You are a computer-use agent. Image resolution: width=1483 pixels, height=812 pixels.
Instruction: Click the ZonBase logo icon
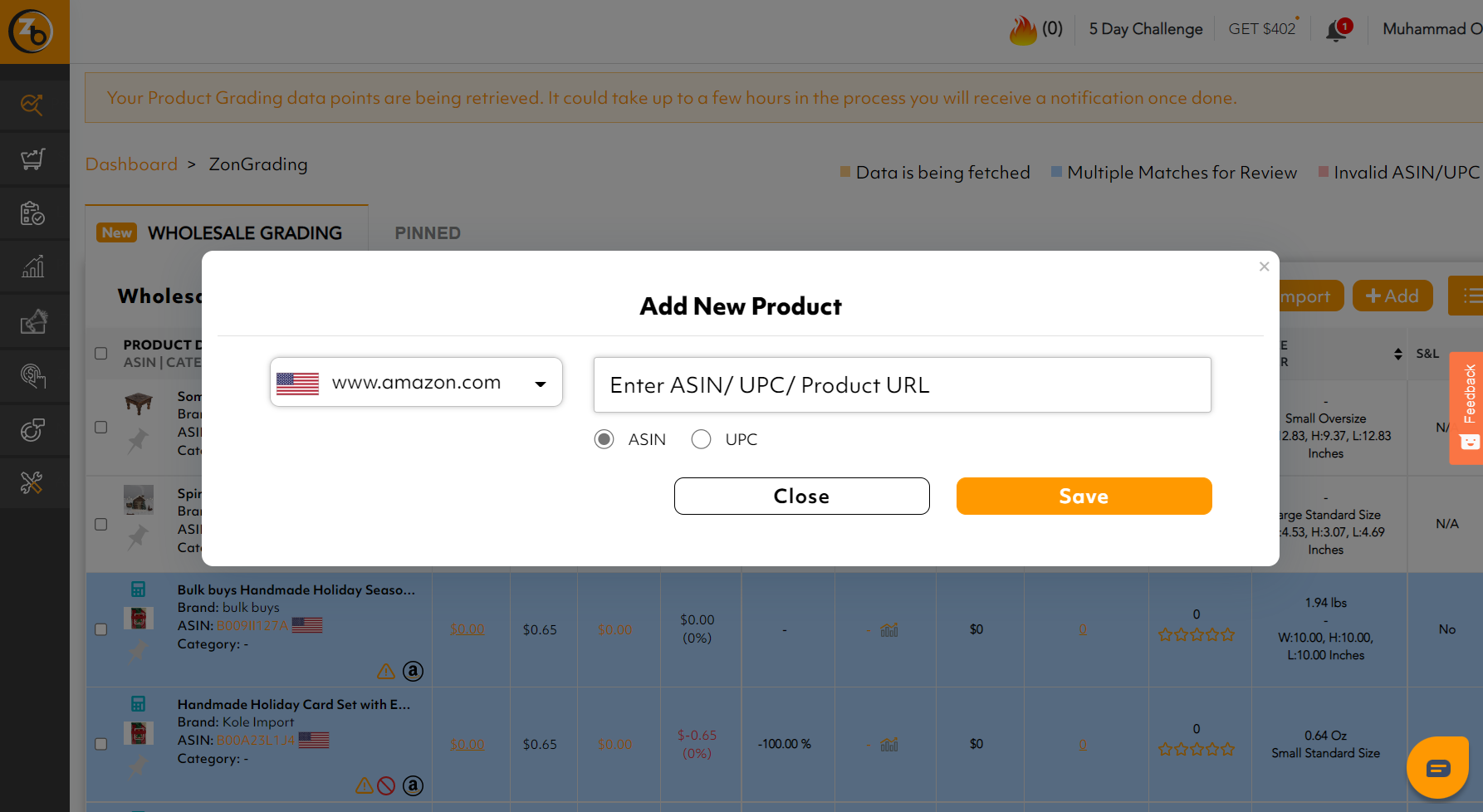[31, 32]
